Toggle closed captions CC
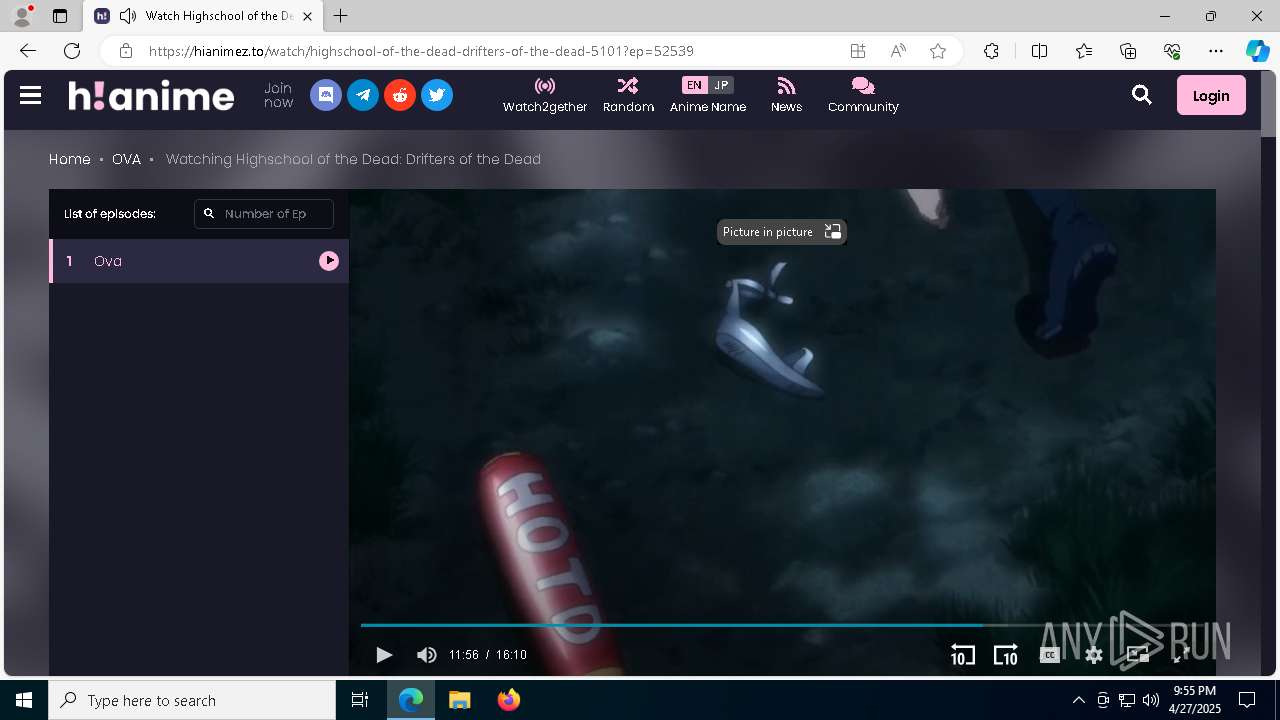The image size is (1280, 720). [x=1049, y=655]
